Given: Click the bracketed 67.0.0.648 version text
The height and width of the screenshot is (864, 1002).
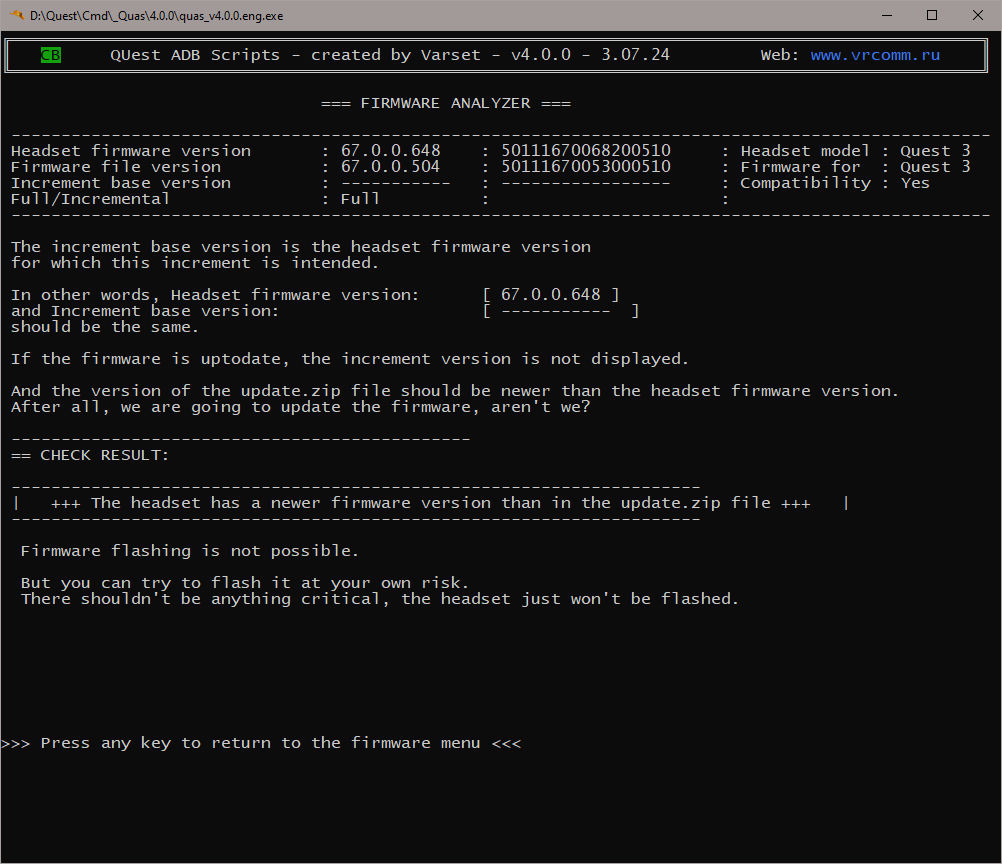Looking at the screenshot, I should tap(550, 295).
